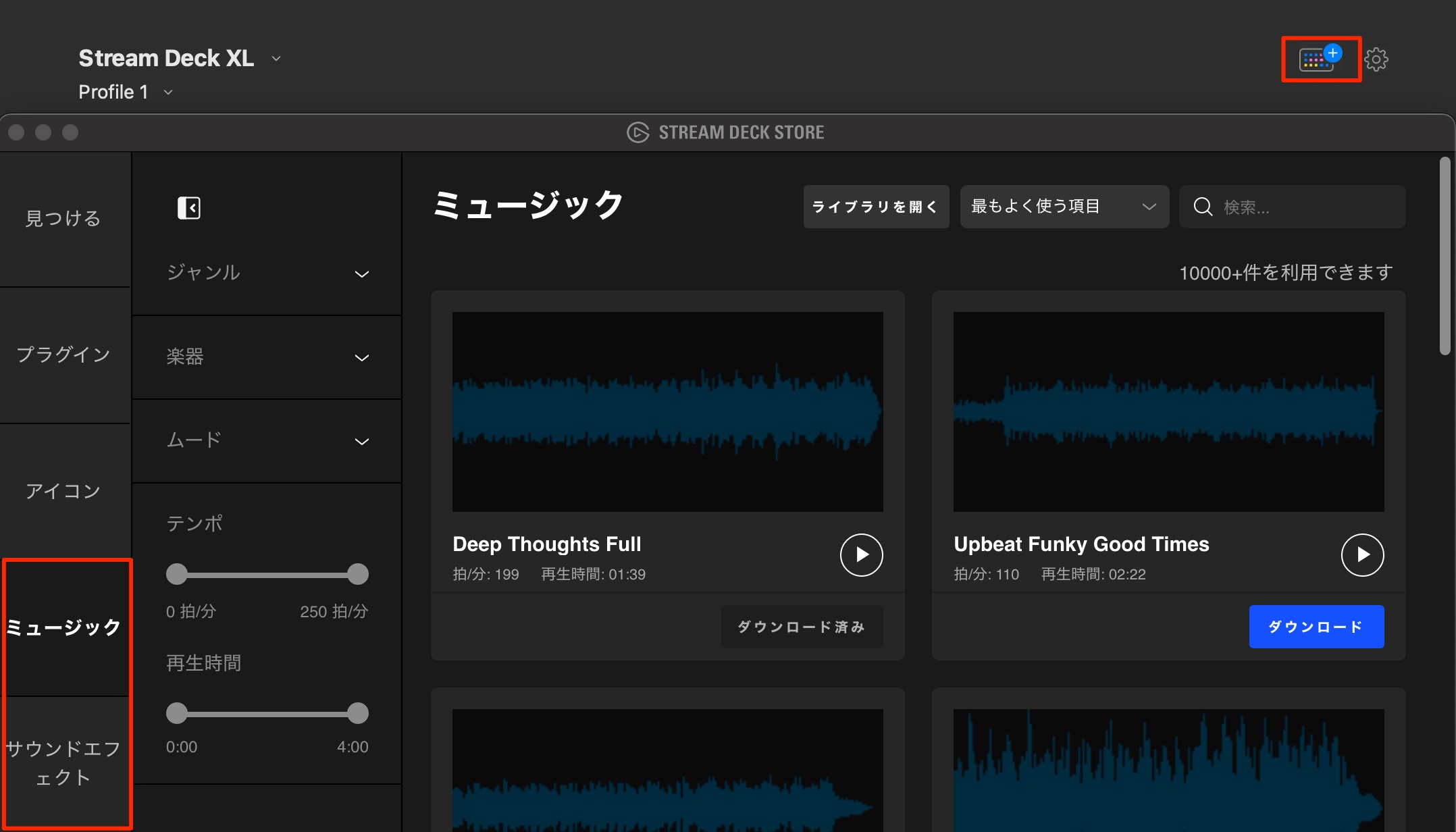
Task: Focus the 検索 search field
Action: click(x=1292, y=207)
